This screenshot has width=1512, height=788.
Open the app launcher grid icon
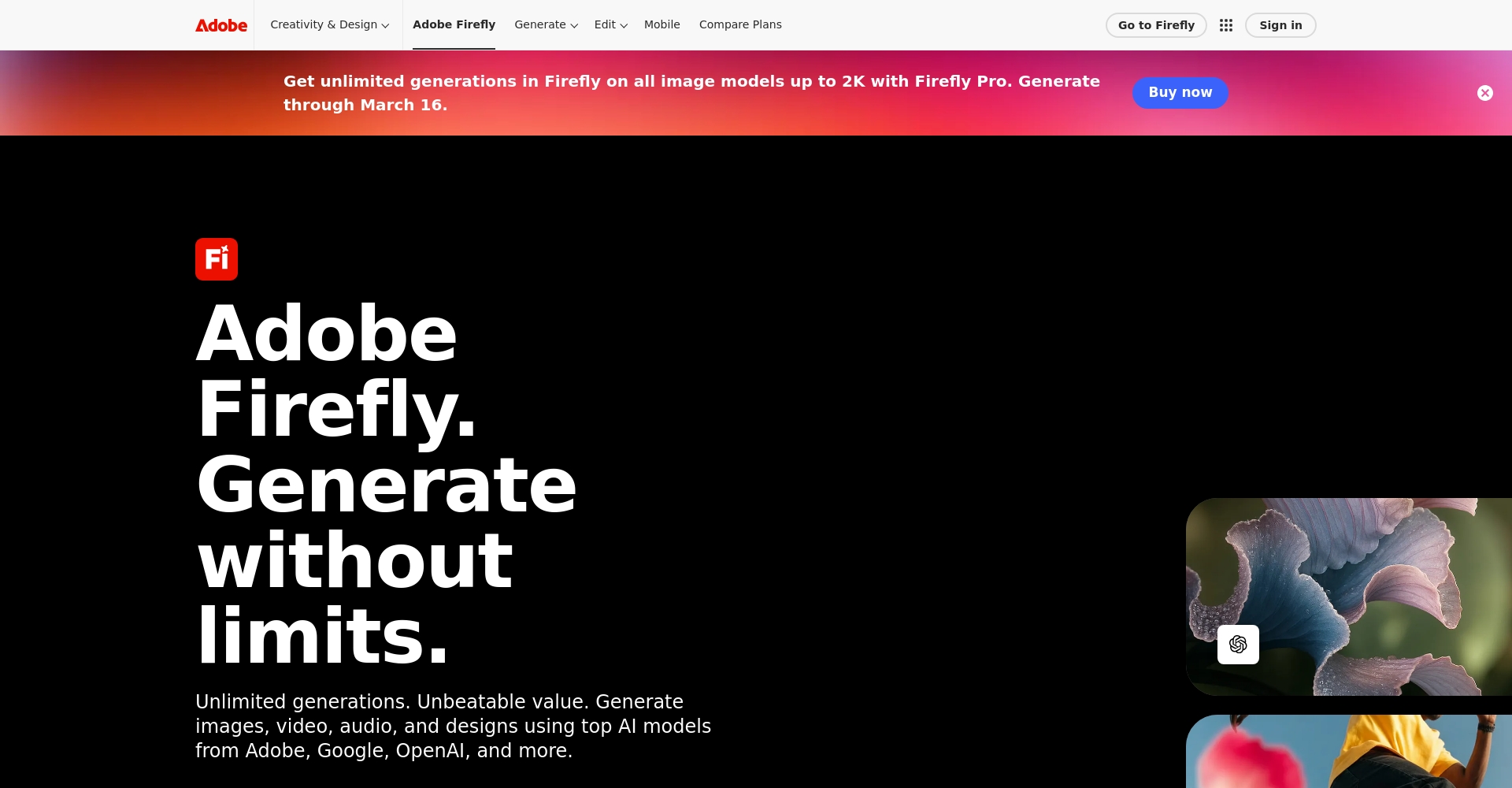(x=1226, y=25)
